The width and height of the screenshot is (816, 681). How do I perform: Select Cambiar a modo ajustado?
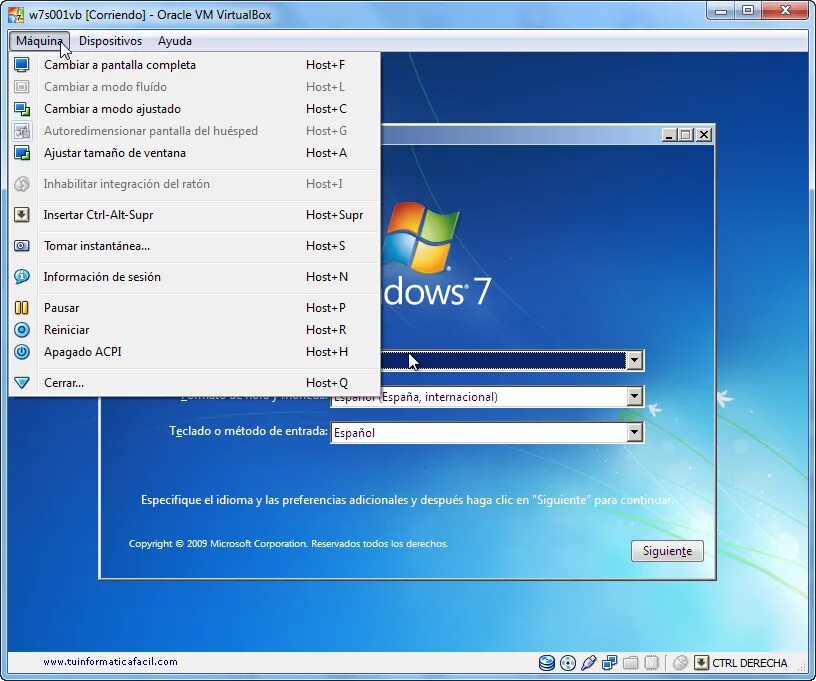coord(194,109)
